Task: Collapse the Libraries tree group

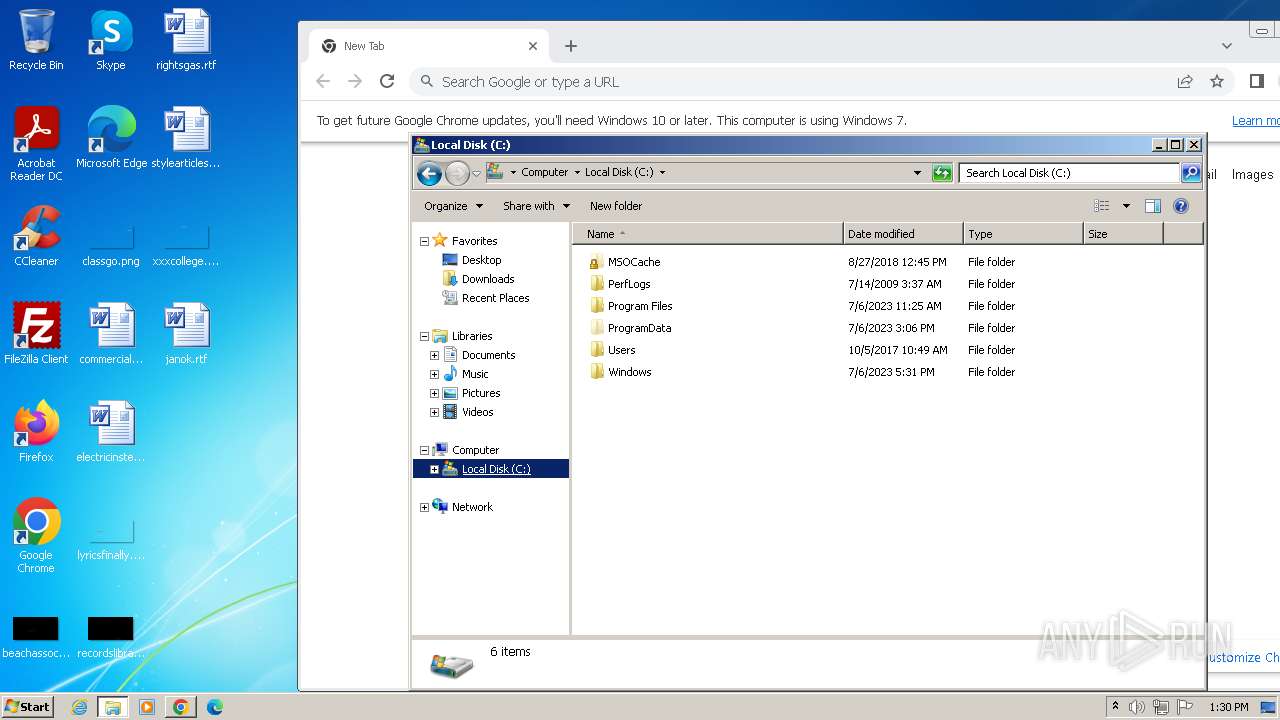Action: coord(424,336)
